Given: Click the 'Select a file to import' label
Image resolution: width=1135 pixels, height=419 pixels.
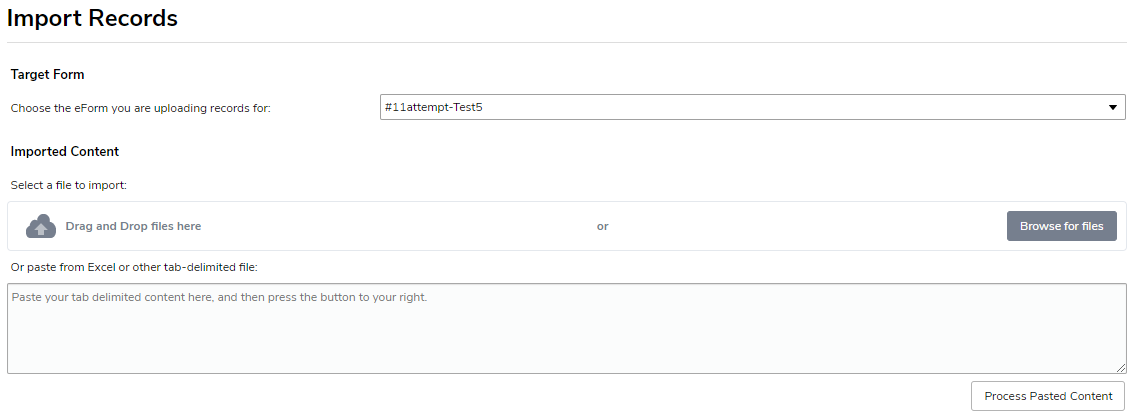Looking at the screenshot, I should point(69,185).
